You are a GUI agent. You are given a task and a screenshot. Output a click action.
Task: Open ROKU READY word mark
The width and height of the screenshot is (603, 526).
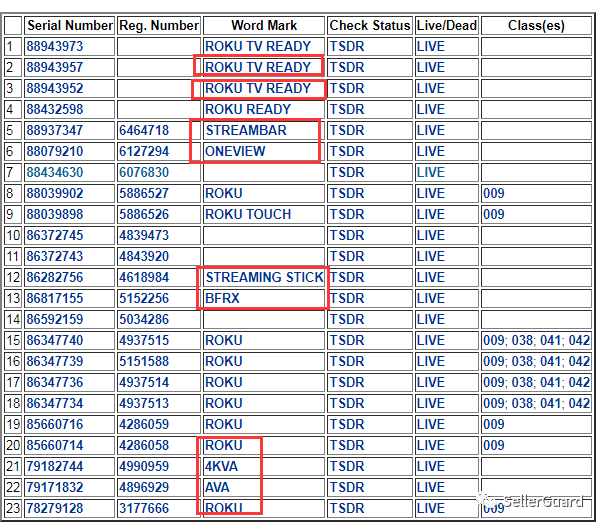pos(248,109)
